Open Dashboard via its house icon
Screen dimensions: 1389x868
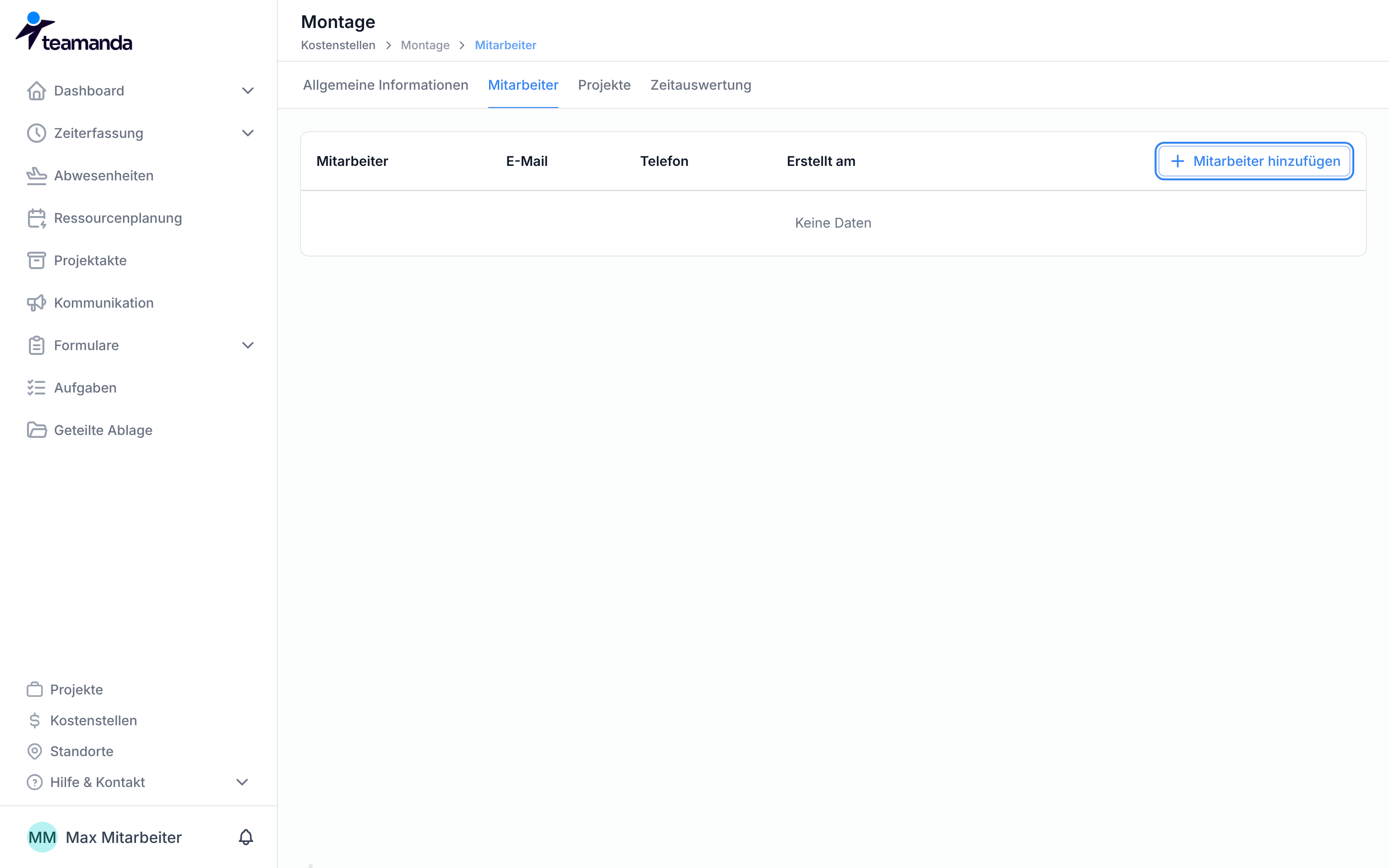coord(36,91)
